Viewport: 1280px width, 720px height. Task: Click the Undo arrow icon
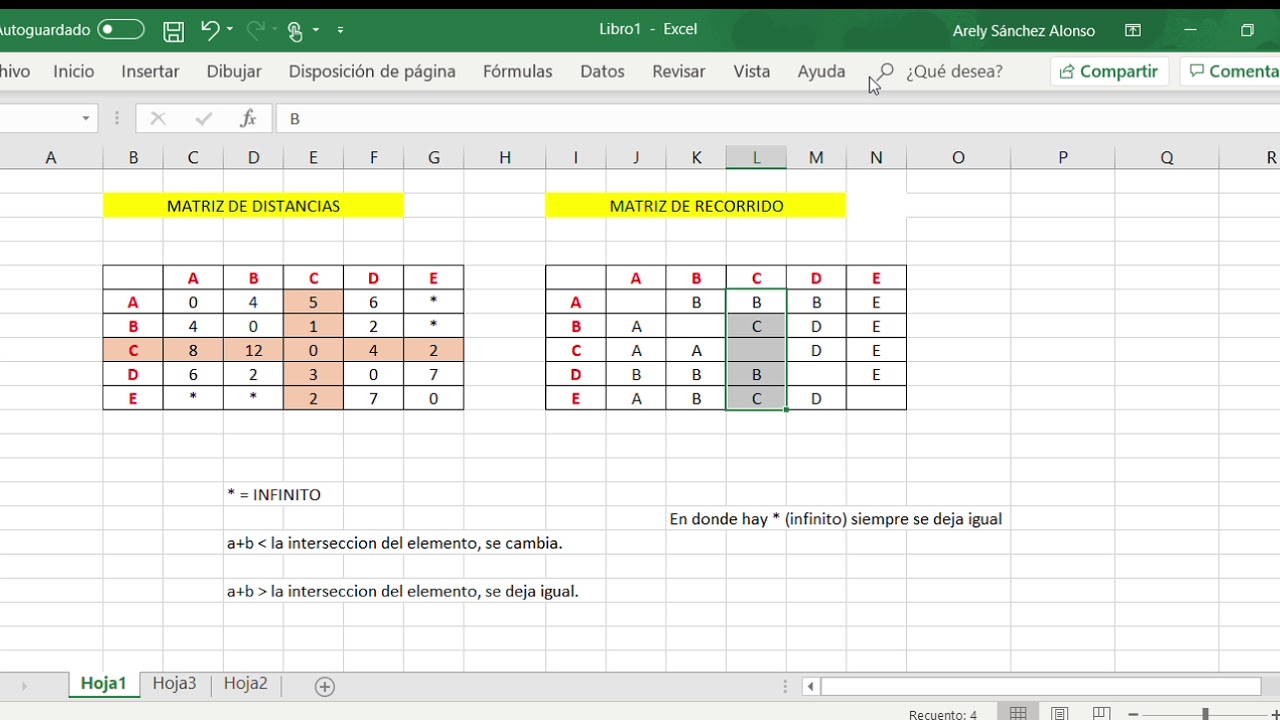coord(209,30)
